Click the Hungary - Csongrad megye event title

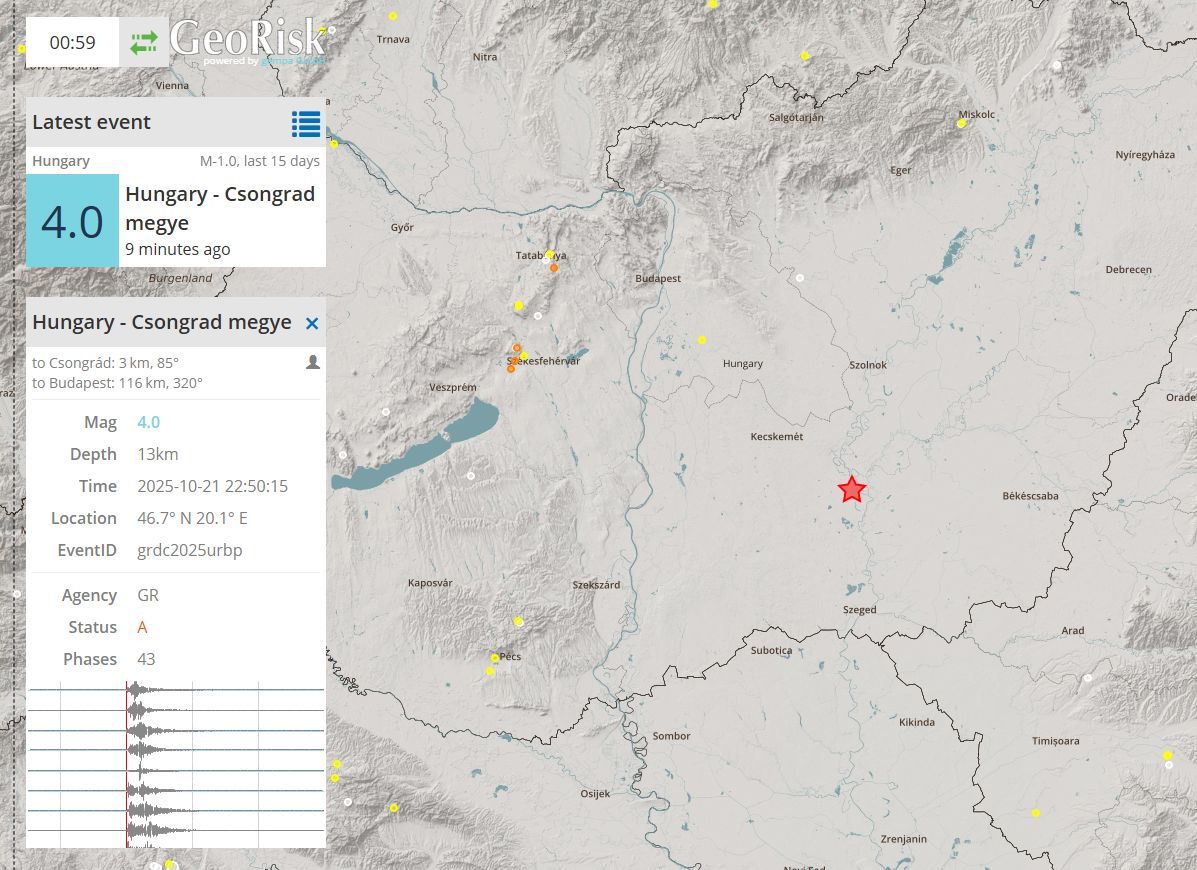click(220, 207)
